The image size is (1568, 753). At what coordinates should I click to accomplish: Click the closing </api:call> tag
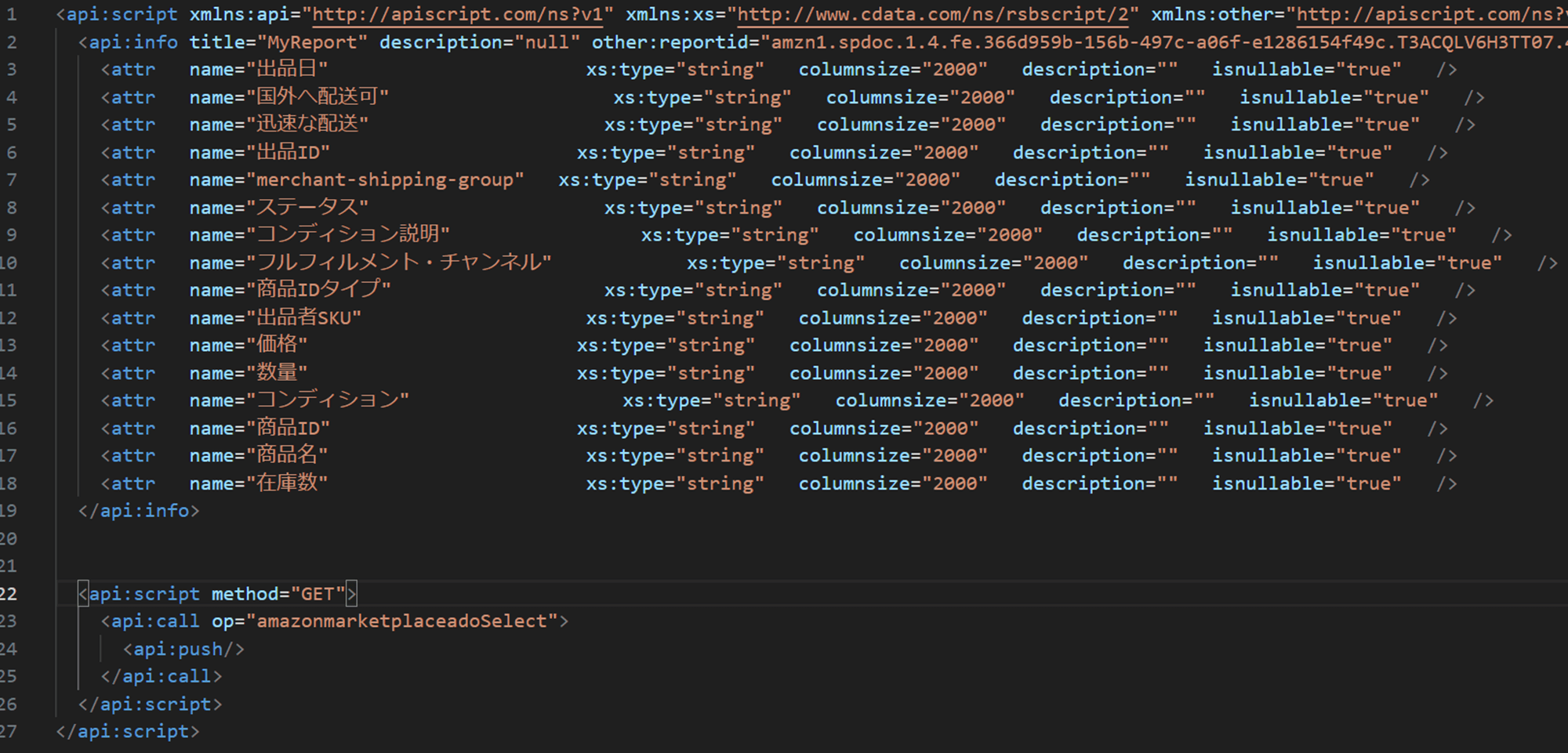tap(162, 676)
